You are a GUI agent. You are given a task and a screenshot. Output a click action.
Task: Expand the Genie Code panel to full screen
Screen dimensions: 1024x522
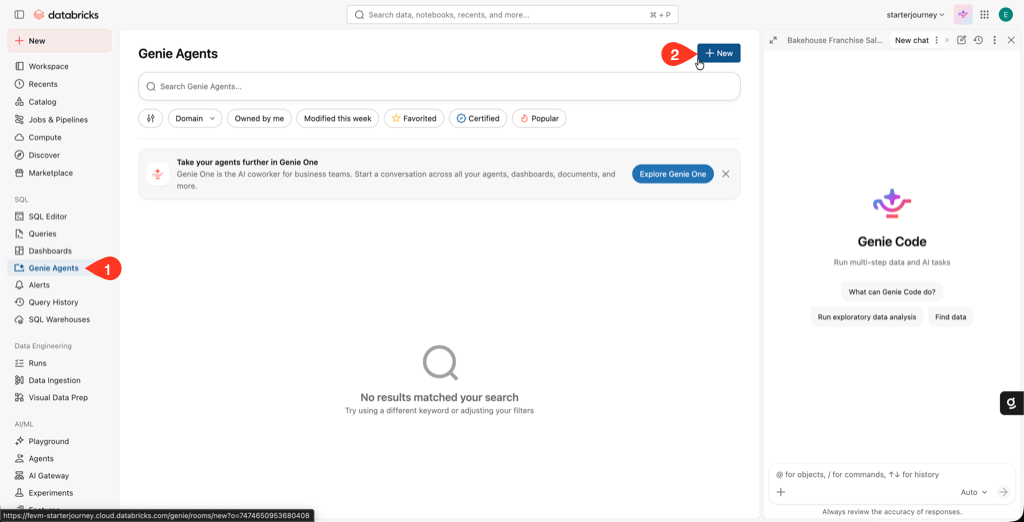click(x=773, y=41)
